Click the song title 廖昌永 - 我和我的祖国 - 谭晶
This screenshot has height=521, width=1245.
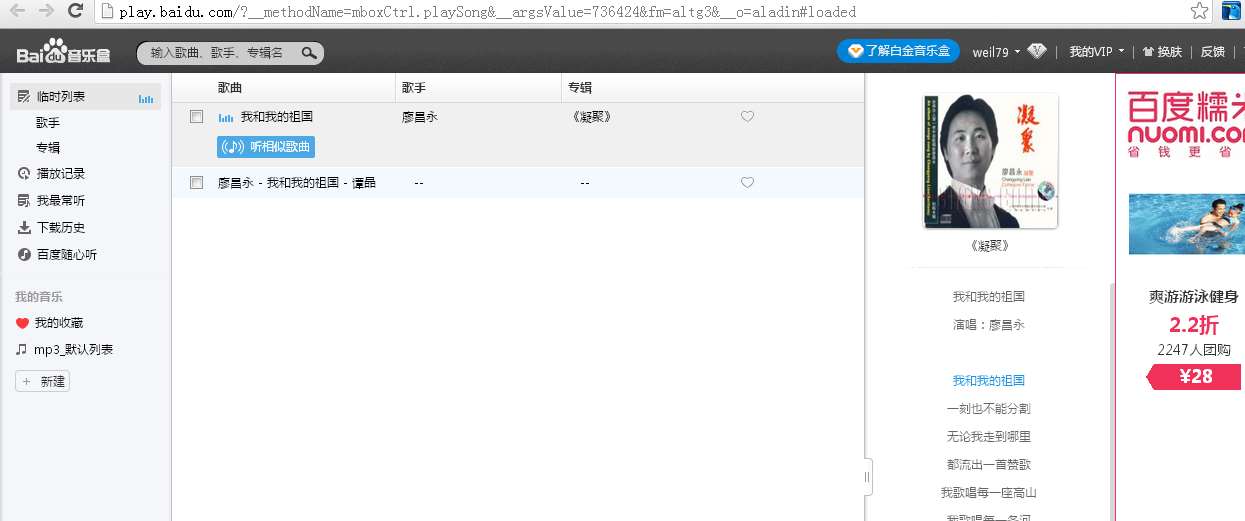(x=297, y=183)
